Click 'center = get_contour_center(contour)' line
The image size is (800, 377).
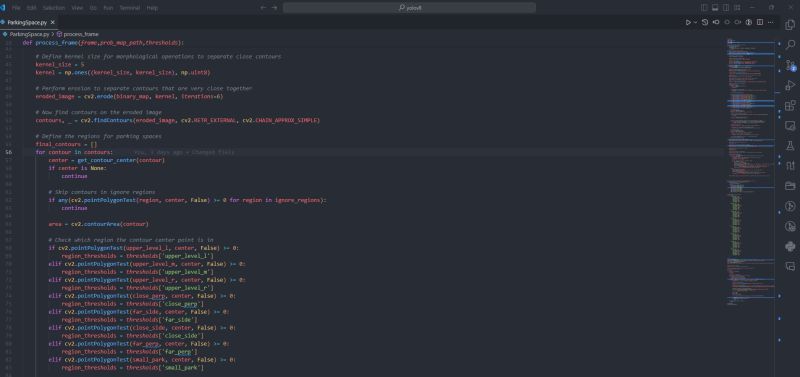pos(107,160)
